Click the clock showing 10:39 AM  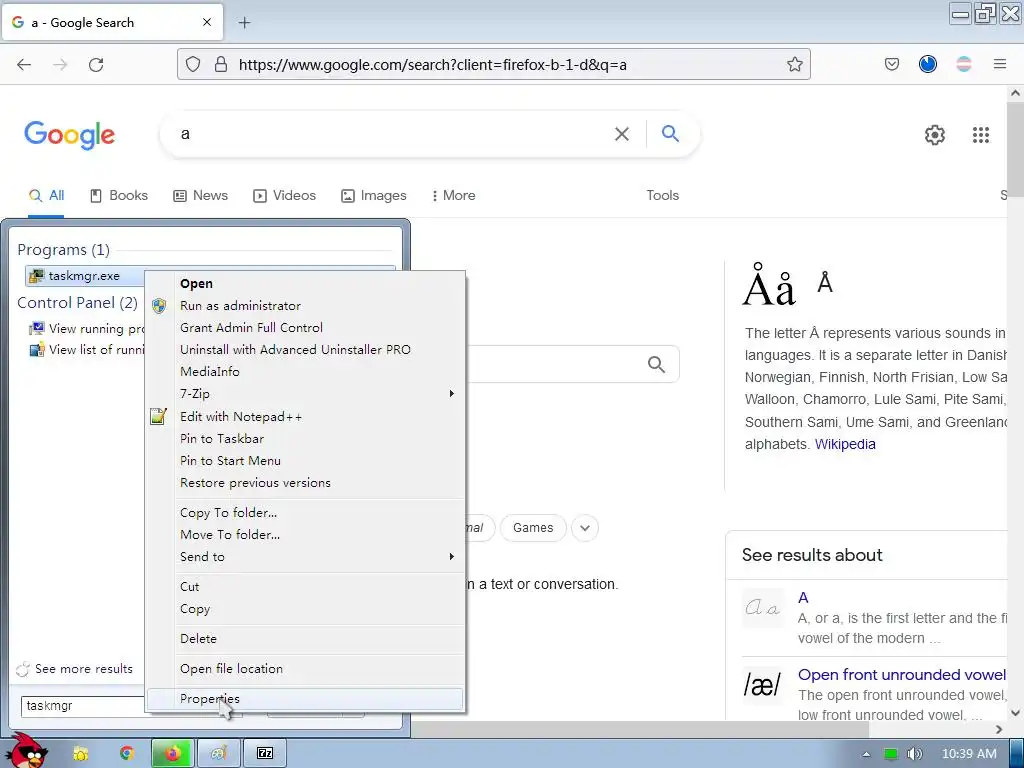point(969,754)
